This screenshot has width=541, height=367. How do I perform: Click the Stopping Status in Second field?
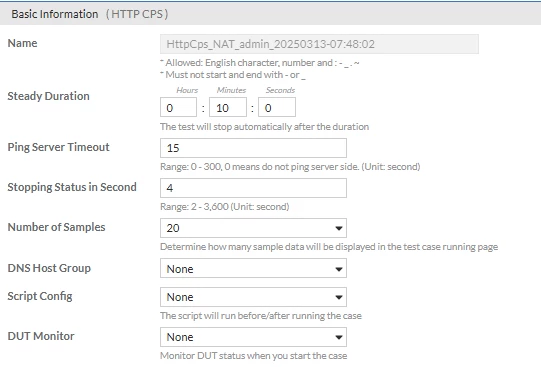[253, 188]
